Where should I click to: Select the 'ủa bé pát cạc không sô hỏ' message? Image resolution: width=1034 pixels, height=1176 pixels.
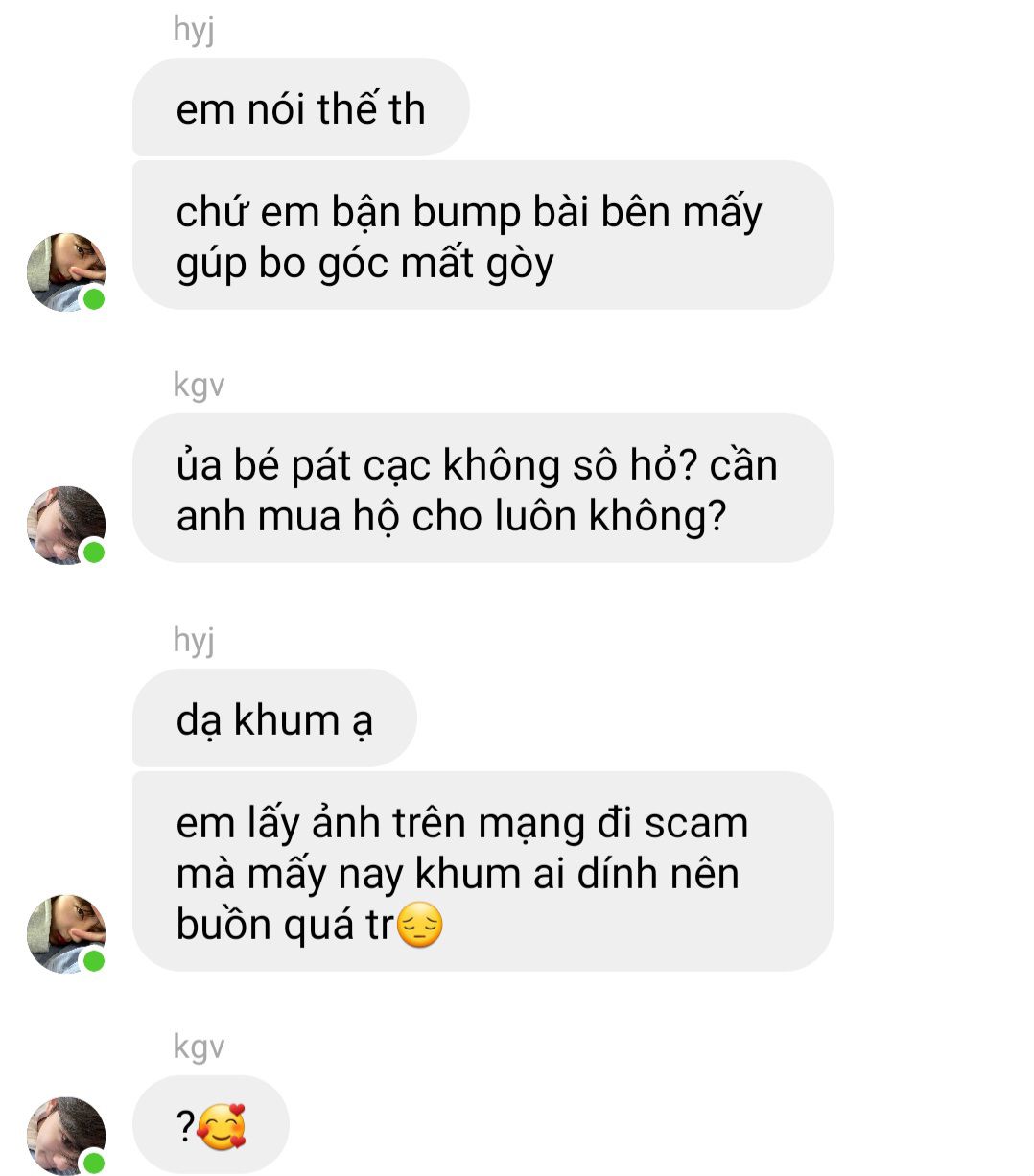click(x=482, y=488)
